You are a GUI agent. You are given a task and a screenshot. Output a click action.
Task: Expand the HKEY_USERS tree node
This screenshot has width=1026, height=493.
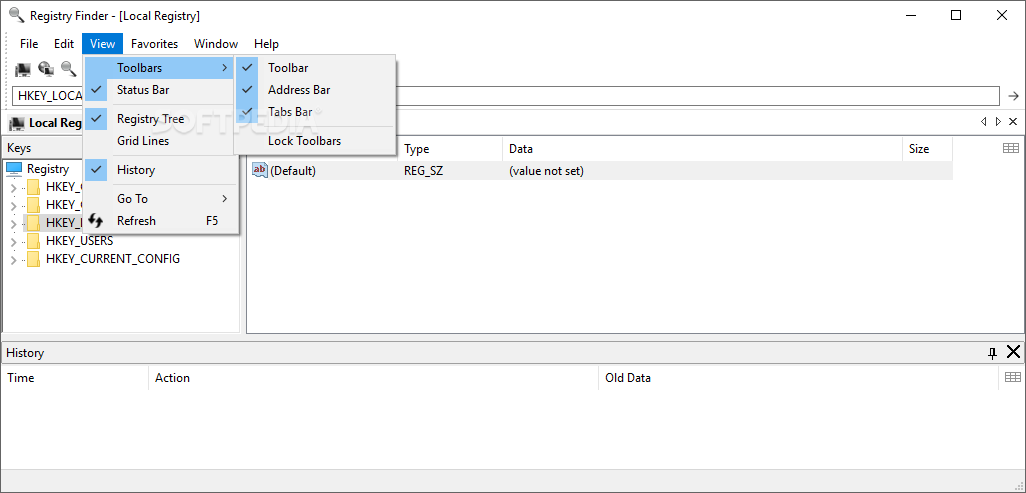coord(13,242)
